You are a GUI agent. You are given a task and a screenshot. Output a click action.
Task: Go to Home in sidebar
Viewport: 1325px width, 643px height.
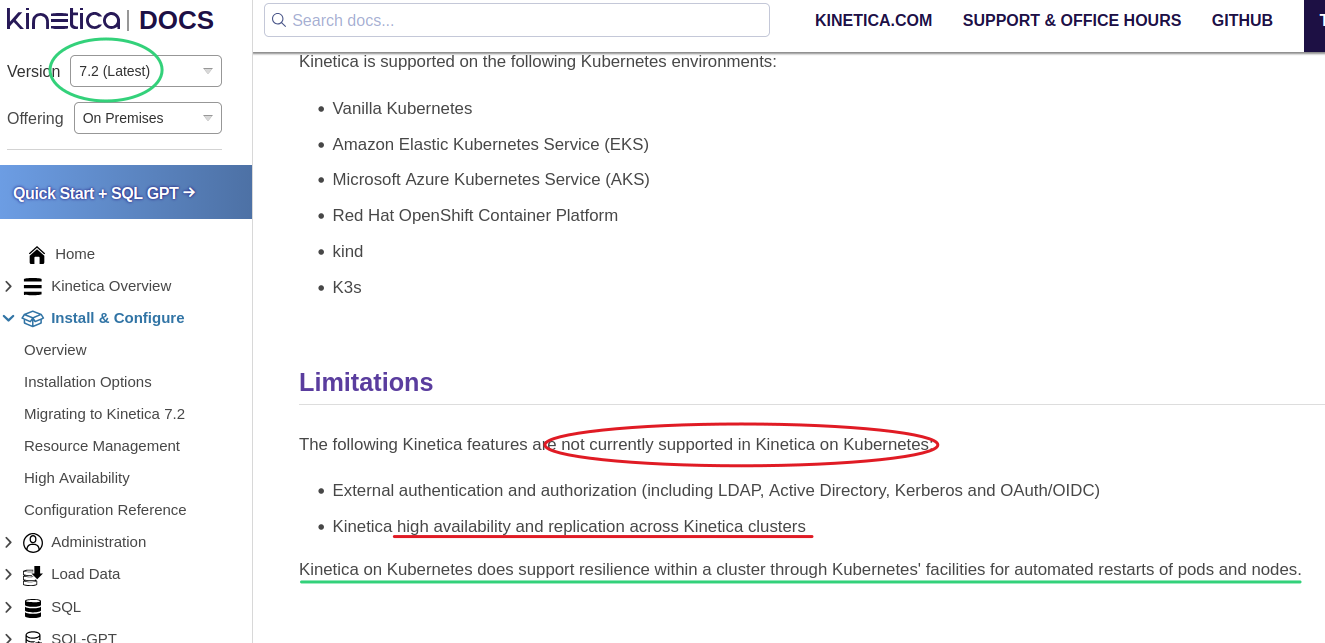(x=75, y=254)
